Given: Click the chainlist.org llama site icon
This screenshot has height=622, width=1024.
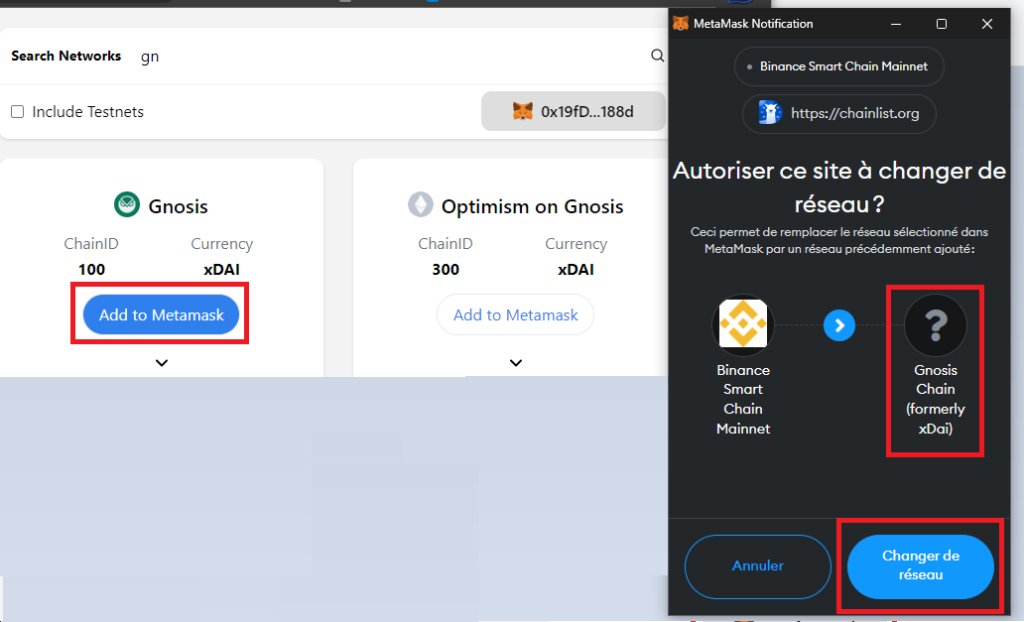Looking at the screenshot, I should click(770, 112).
